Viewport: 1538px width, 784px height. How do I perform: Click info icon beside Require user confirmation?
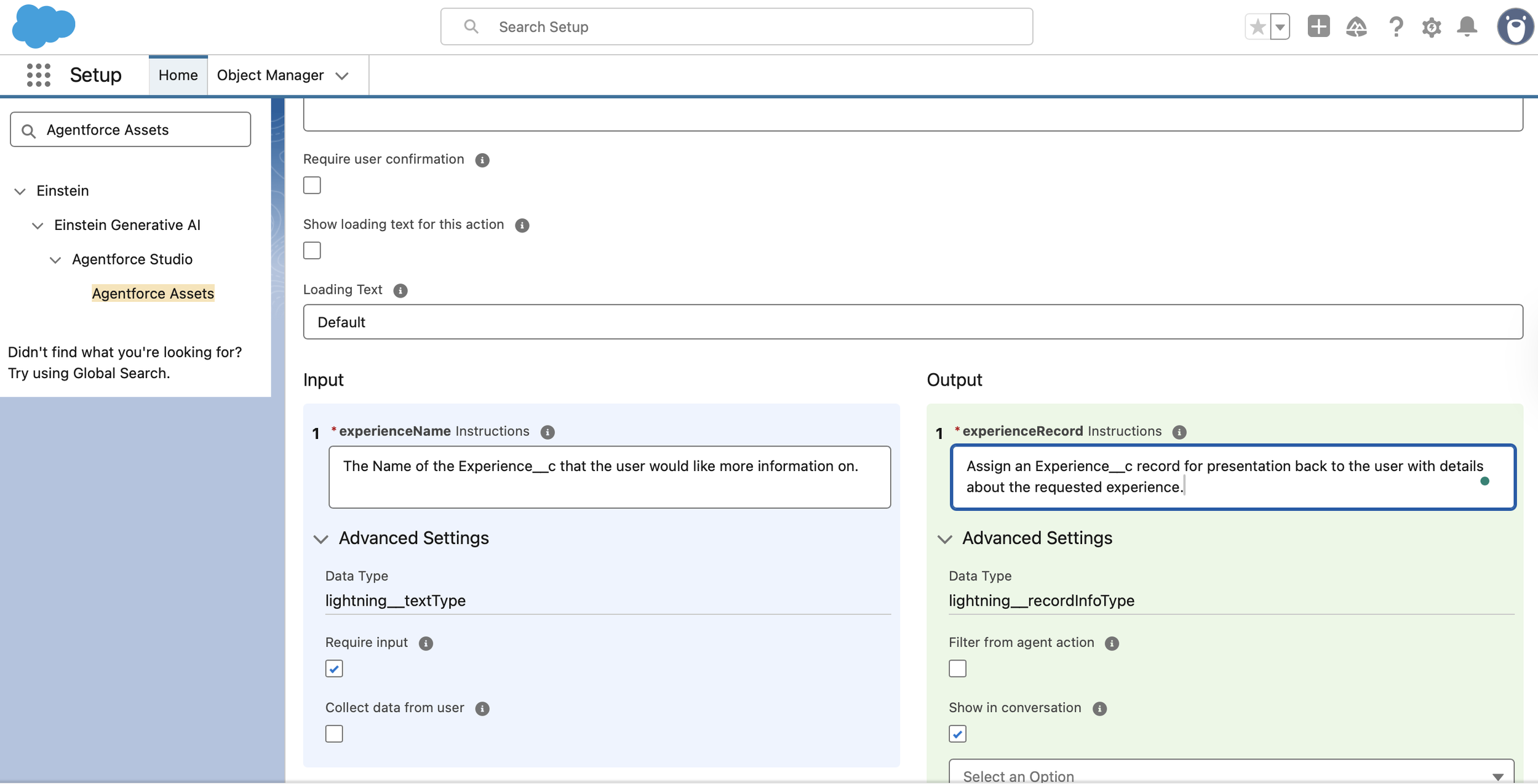[482, 160]
